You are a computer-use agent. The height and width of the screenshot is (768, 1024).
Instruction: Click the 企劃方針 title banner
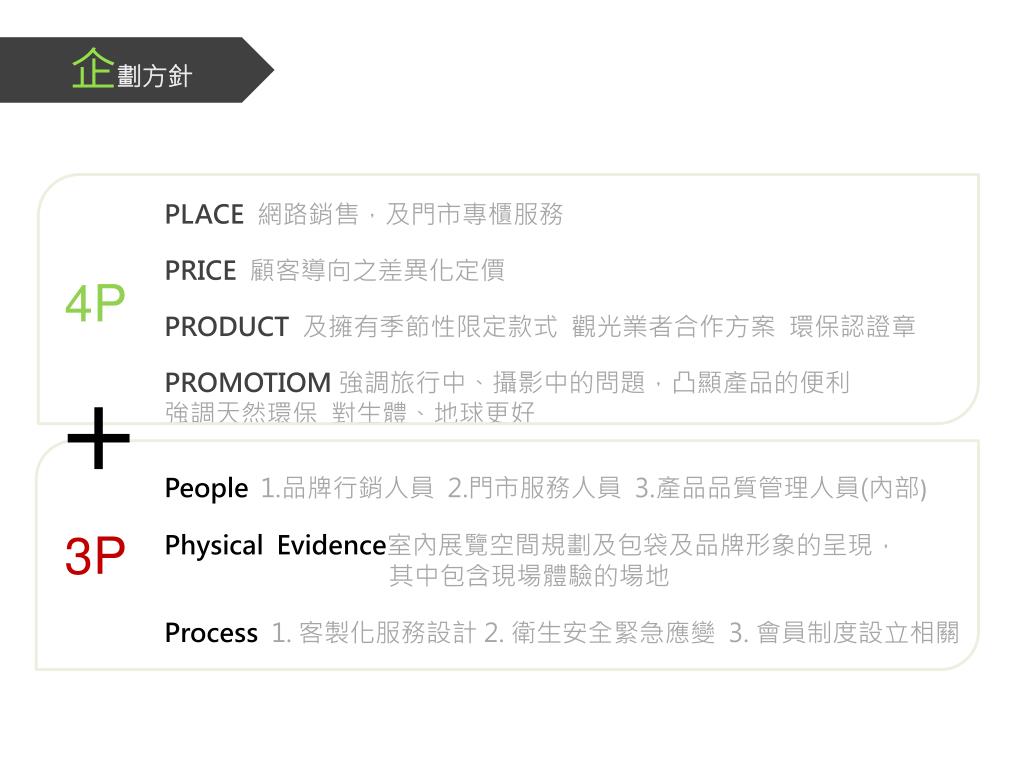pyautogui.click(x=136, y=70)
